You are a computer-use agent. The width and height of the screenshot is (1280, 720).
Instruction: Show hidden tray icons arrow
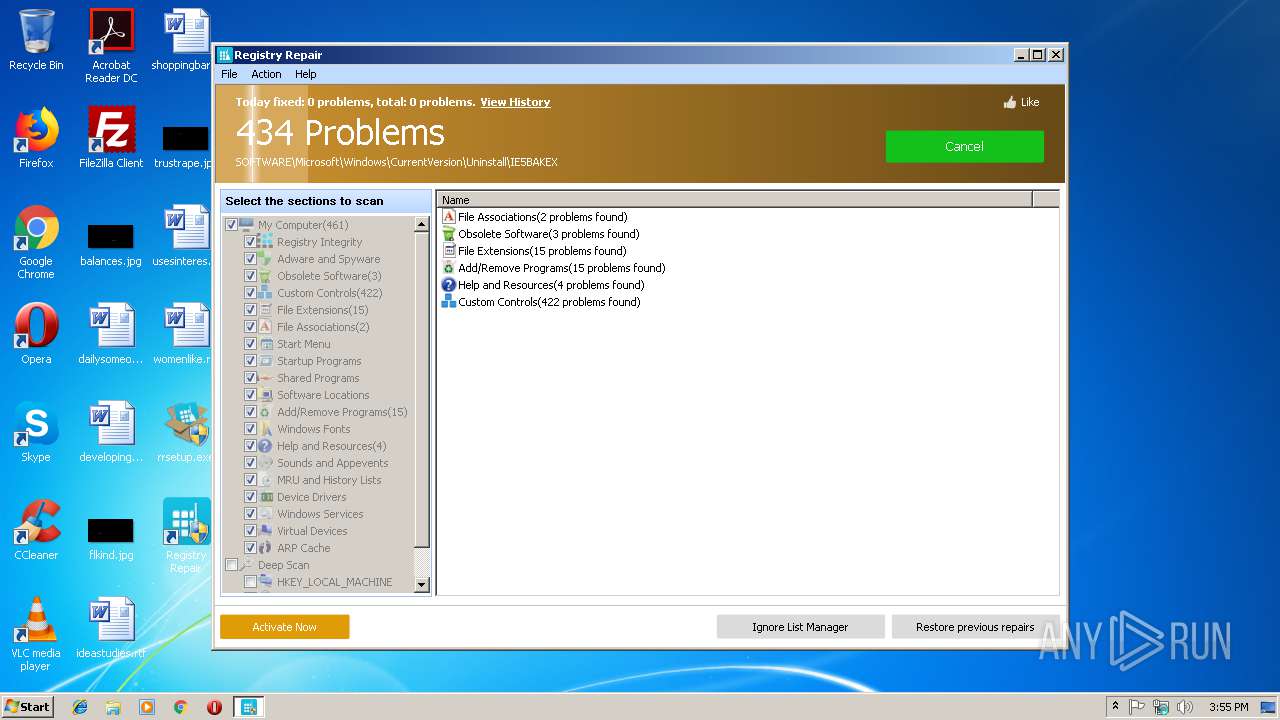pos(1115,707)
